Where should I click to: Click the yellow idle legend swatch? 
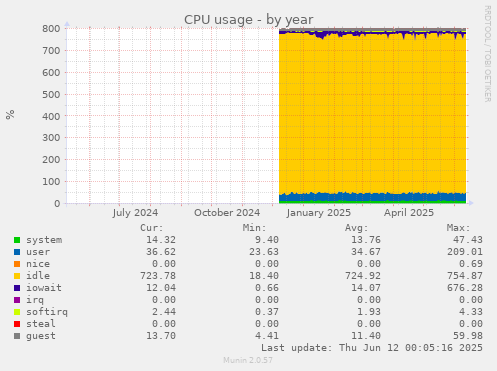click(17, 276)
